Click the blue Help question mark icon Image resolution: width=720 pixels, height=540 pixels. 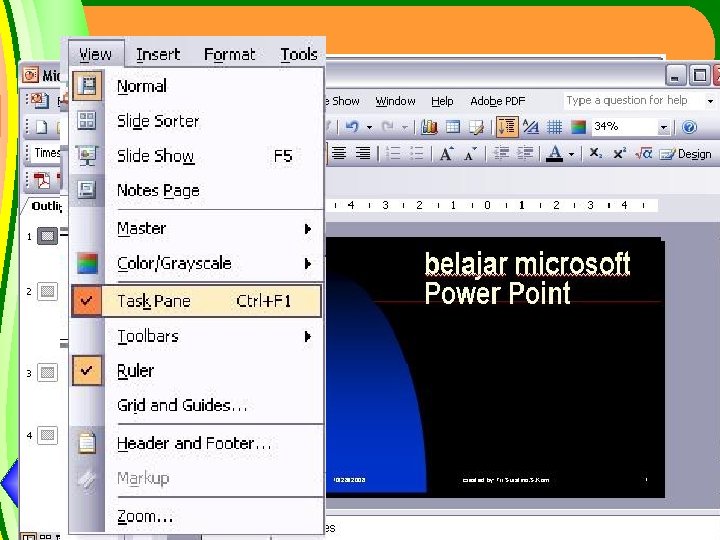[x=689, y=127]
